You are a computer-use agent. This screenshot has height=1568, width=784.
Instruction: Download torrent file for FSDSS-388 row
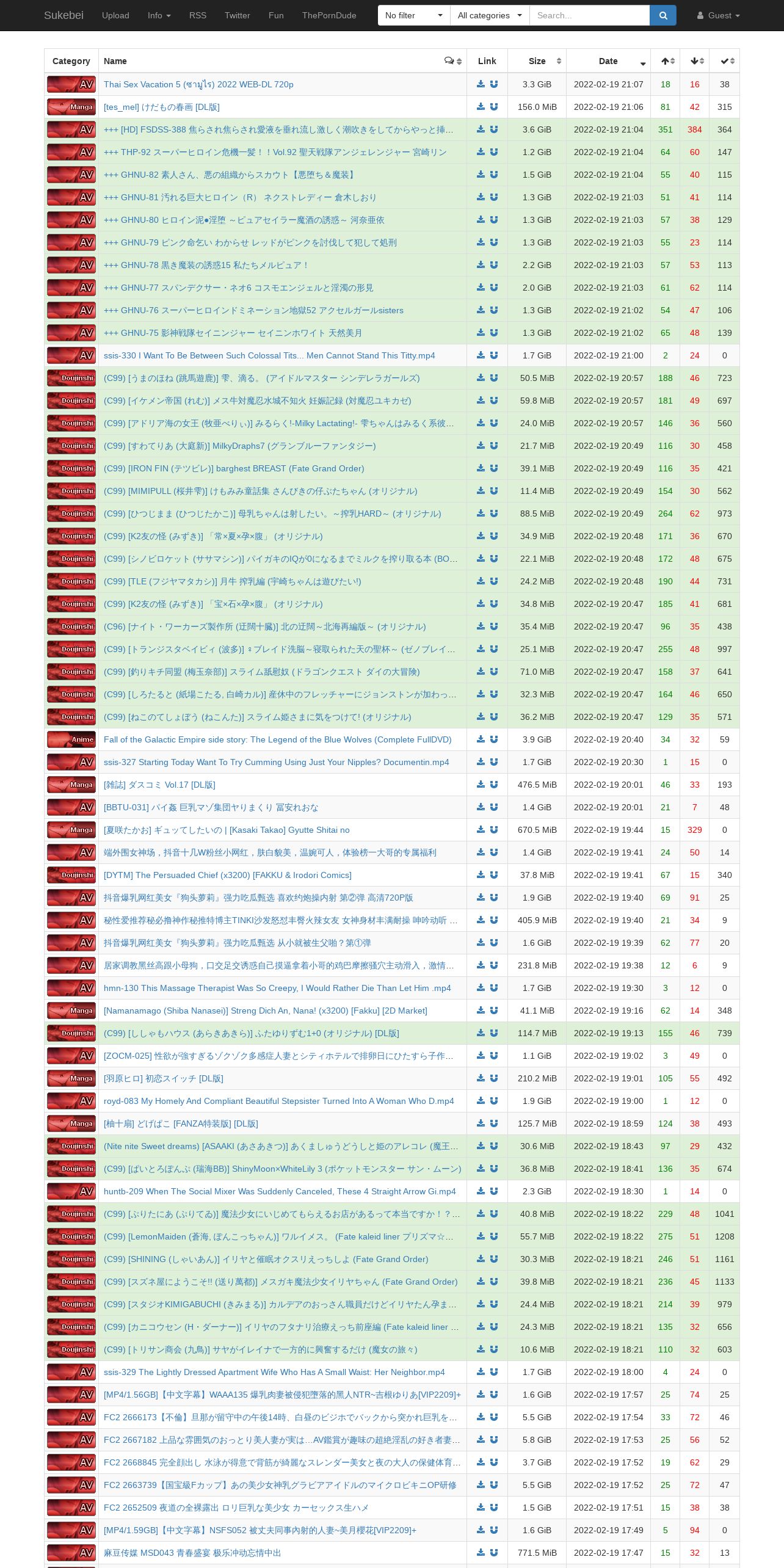pyautogui.click(x=481, y=129)
